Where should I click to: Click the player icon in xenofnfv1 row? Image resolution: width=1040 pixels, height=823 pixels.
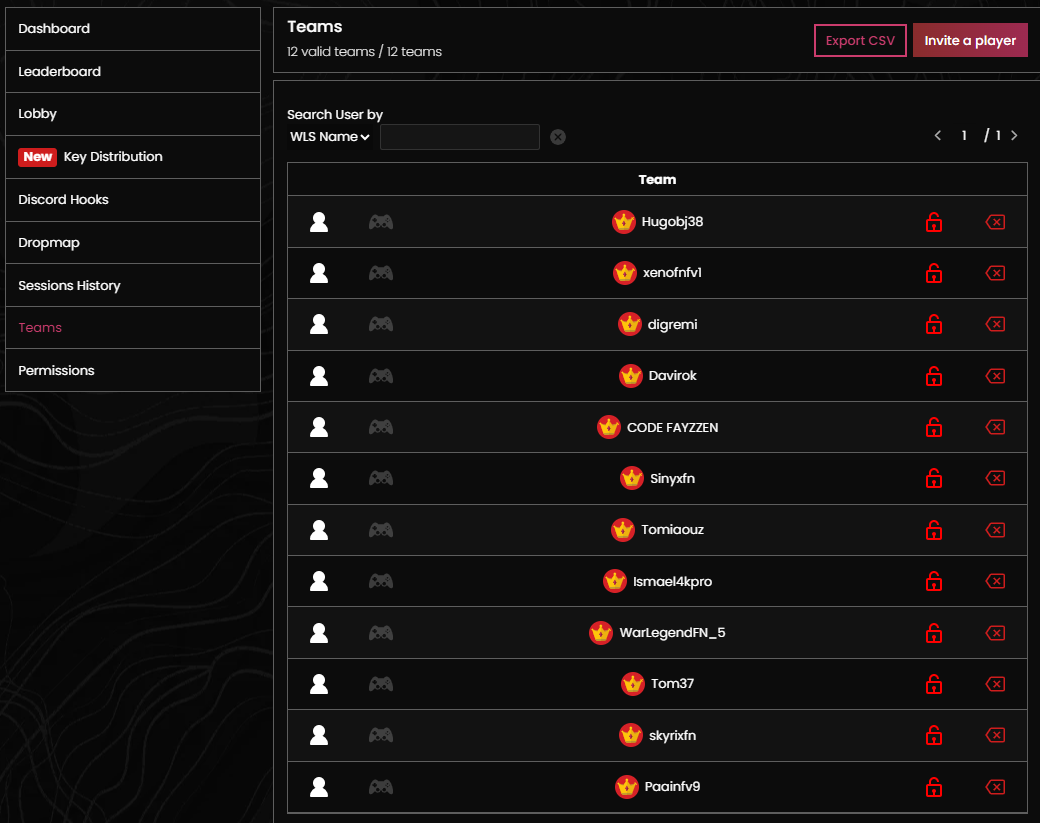pyautogui.click(x=319, y=273)
